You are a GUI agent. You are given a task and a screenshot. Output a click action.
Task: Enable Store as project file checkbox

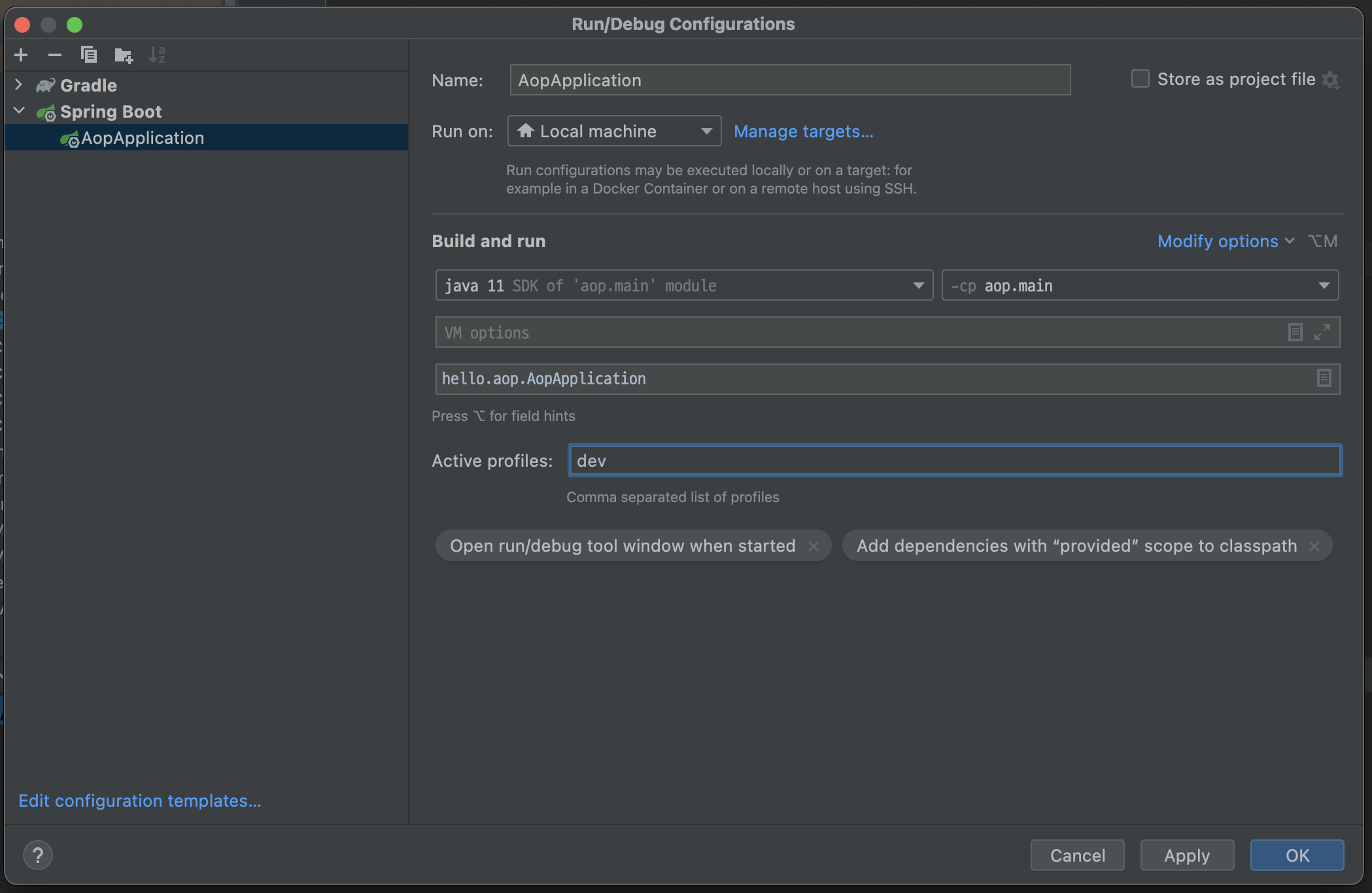pos(1140,79)
